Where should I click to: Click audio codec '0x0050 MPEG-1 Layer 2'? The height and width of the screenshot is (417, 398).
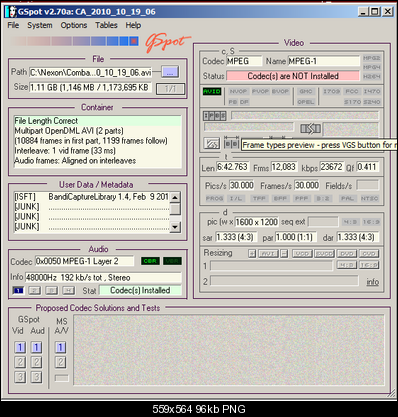[84, 261]
